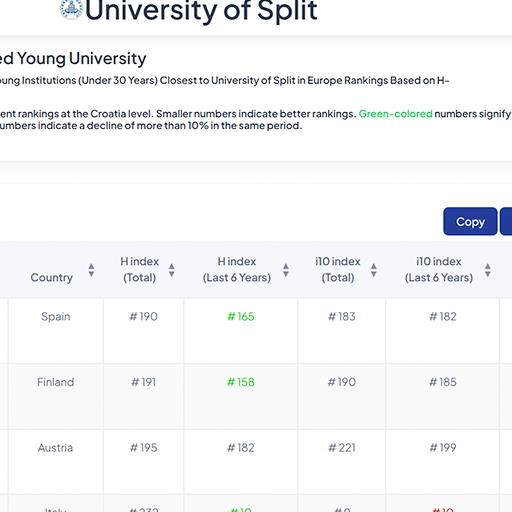The width and height of the screenshot is (512, 512).
Task: Click the # 195 value in Austria row
Action: [x=144, y=448]
